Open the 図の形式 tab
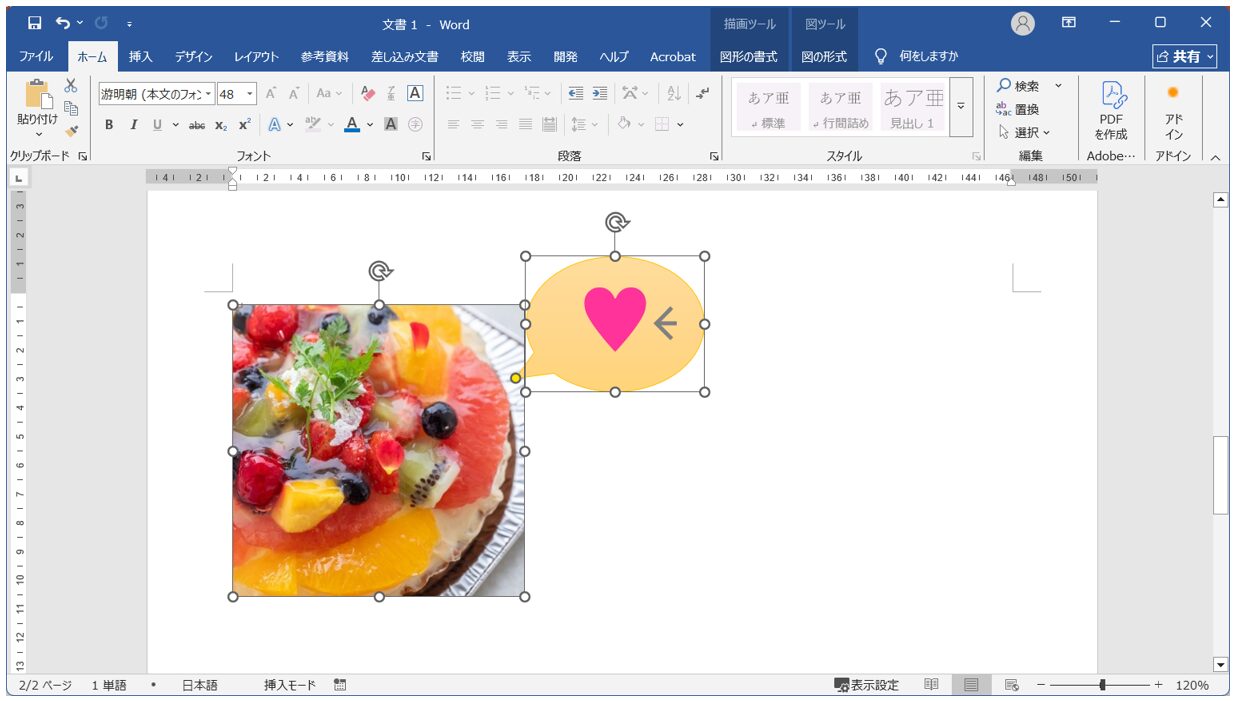The height and width of the screenshot is (701, 1235). (x=824, y=57)
